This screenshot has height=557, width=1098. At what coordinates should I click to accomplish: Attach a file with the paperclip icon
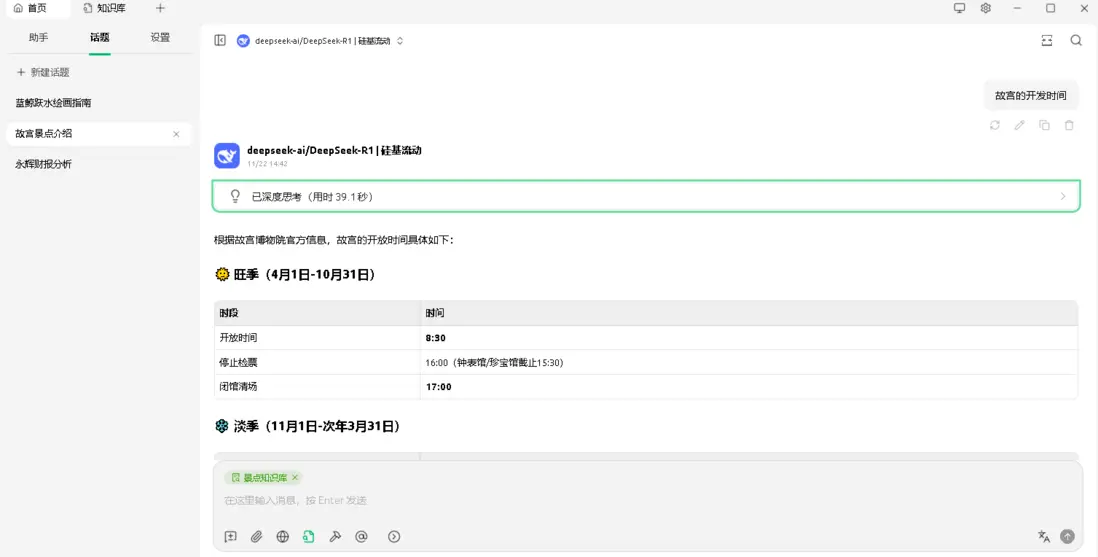coord(256,537)
